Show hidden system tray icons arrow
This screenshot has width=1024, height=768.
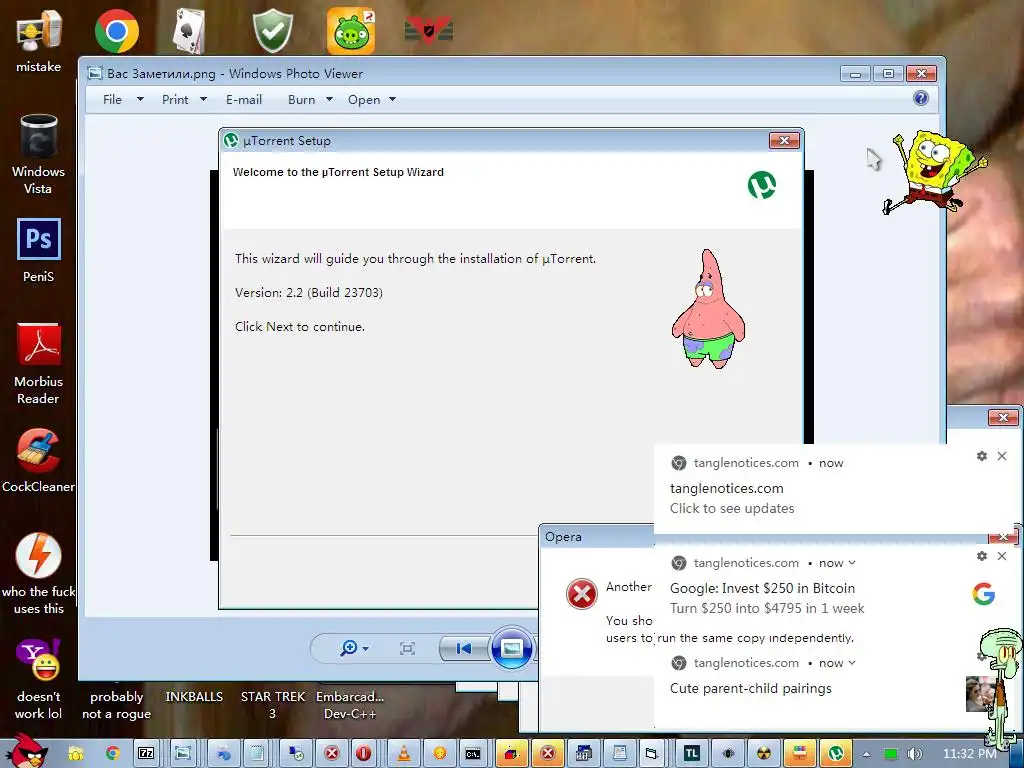click(866, 754)
